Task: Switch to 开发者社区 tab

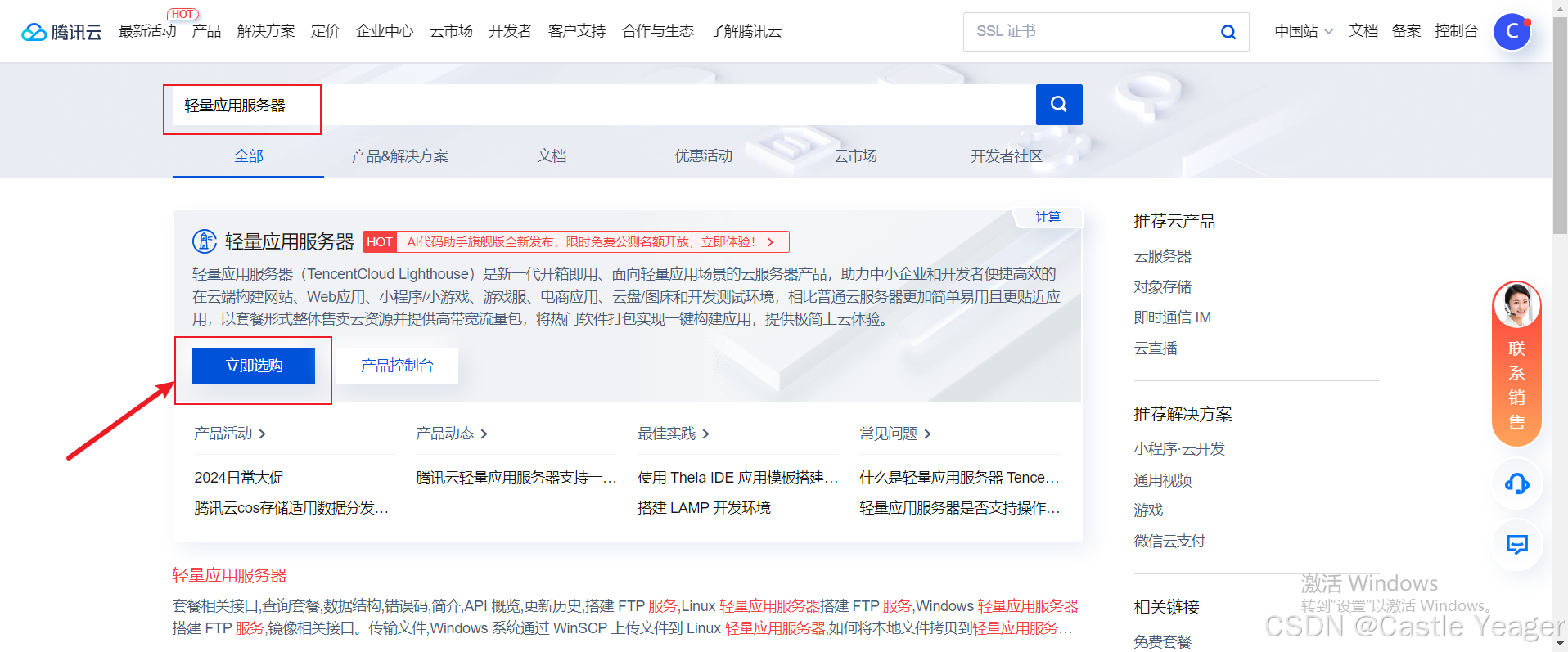Action: (x=1007, y=155)
